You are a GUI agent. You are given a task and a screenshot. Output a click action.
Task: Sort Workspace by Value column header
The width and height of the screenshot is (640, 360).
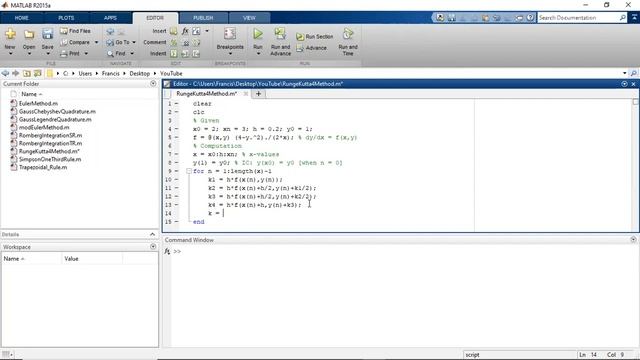(91, 258)
